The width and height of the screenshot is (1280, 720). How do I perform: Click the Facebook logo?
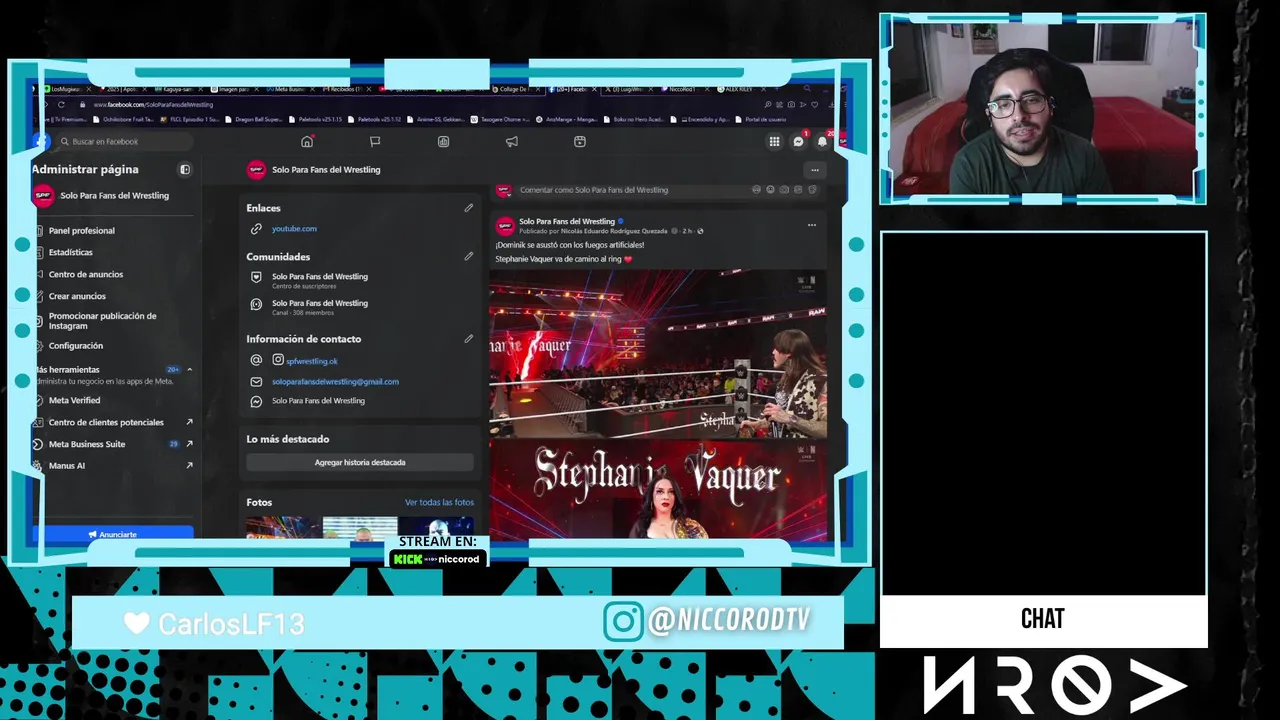(40, 142)
